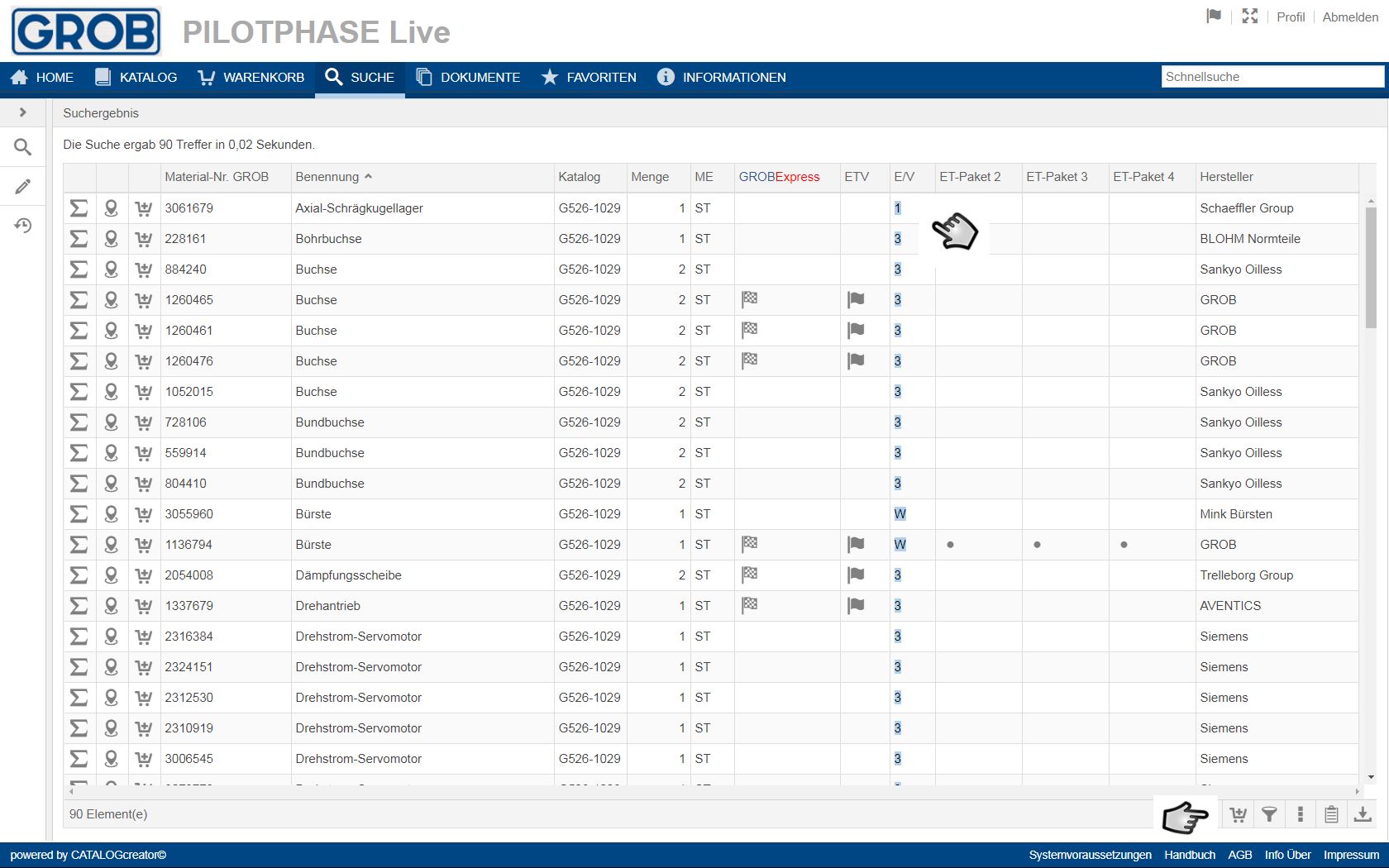Click into the Schnellsuche field
The width and height of the screenshot is (1389, 868).
1272,77
